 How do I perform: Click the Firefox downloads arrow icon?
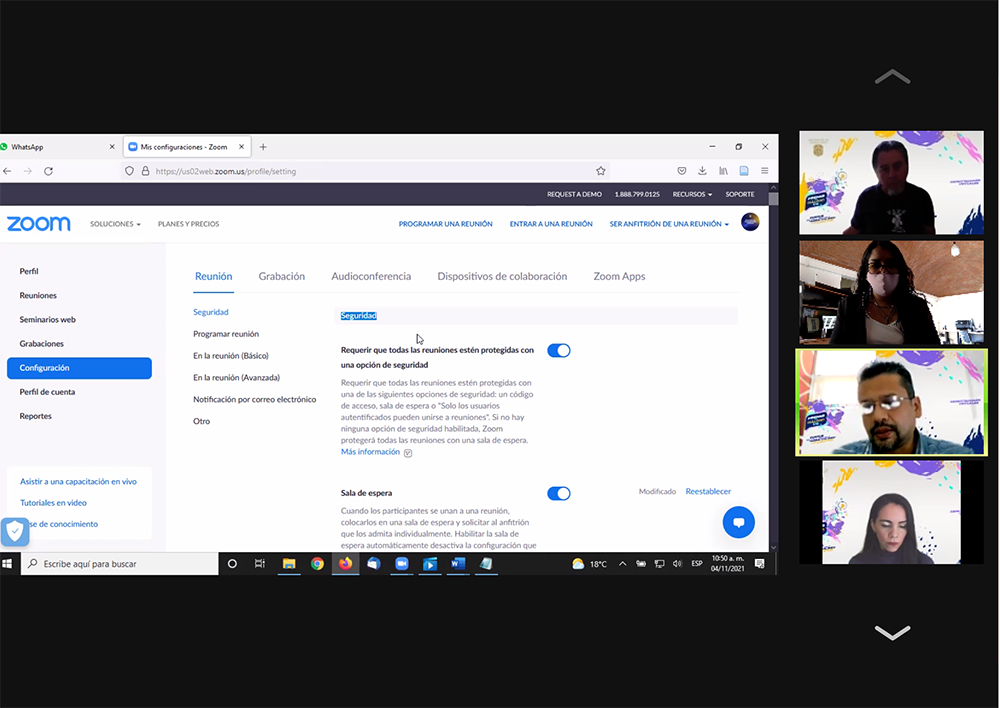click(x=702, y=171)
